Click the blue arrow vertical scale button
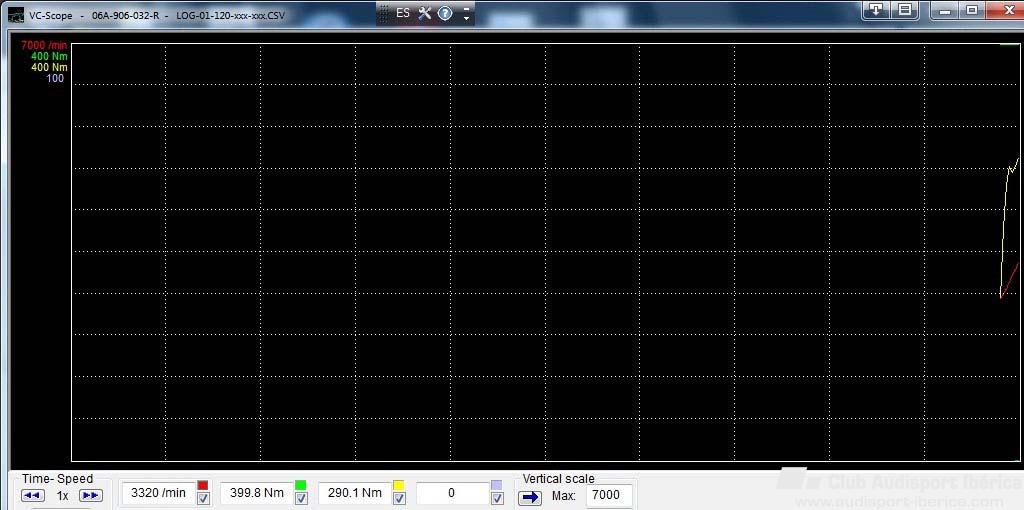 pyautogui.click(x=530, y=497)
